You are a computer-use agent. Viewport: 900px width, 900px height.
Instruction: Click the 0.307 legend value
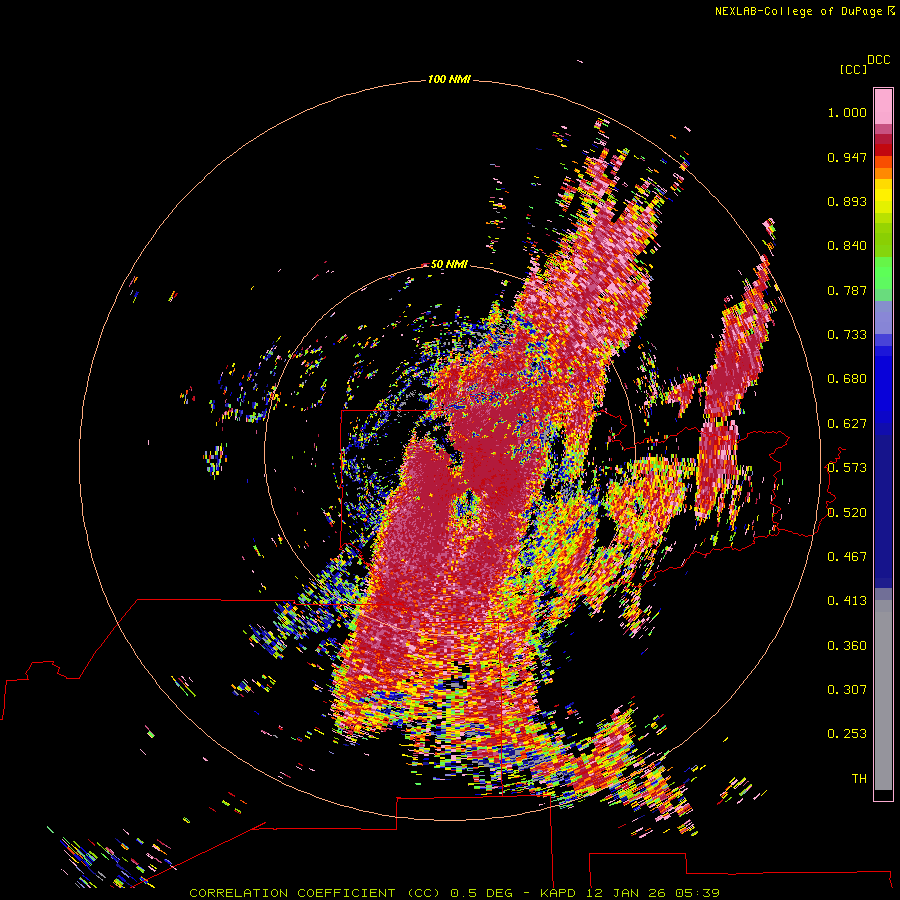coord(847,690)
